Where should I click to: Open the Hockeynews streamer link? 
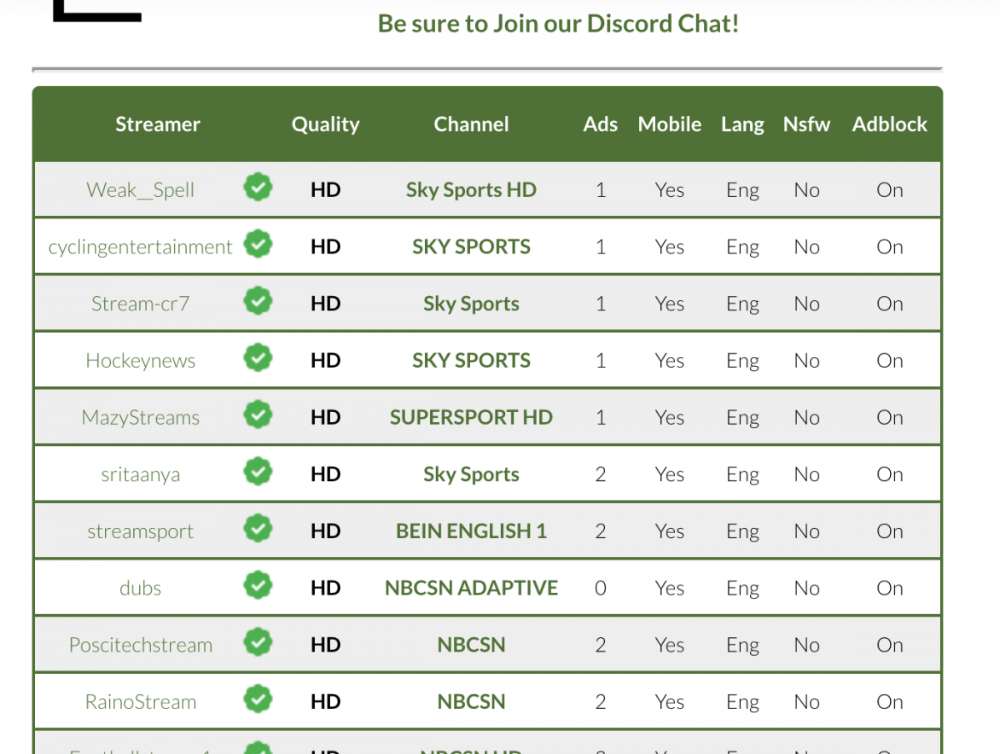coord(140,361)
